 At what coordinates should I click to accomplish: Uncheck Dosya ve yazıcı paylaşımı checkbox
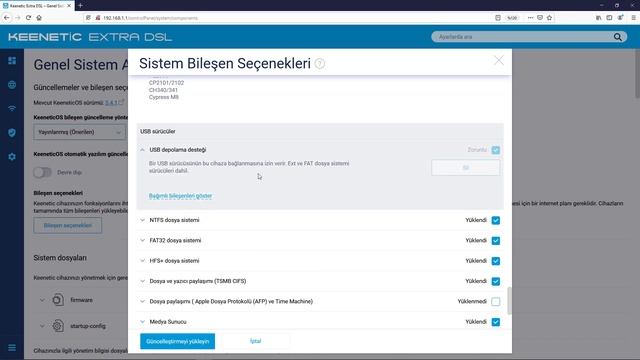pos(496,281)
